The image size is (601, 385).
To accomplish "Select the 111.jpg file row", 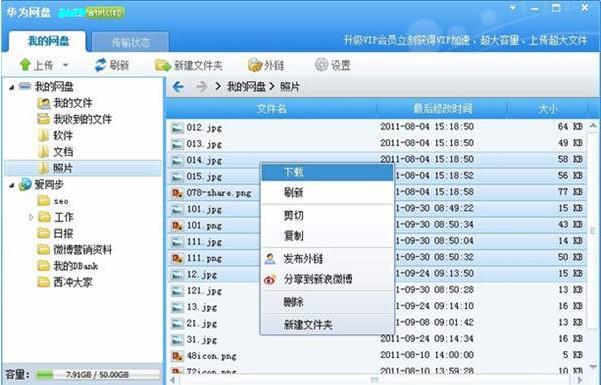I will pos(377,242).
